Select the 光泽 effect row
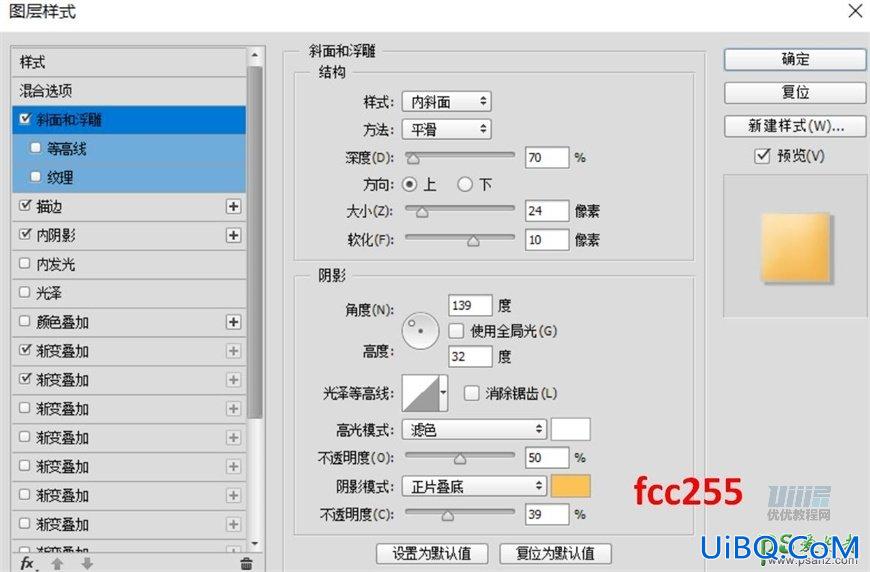870x572 pixels. [129, 293]
